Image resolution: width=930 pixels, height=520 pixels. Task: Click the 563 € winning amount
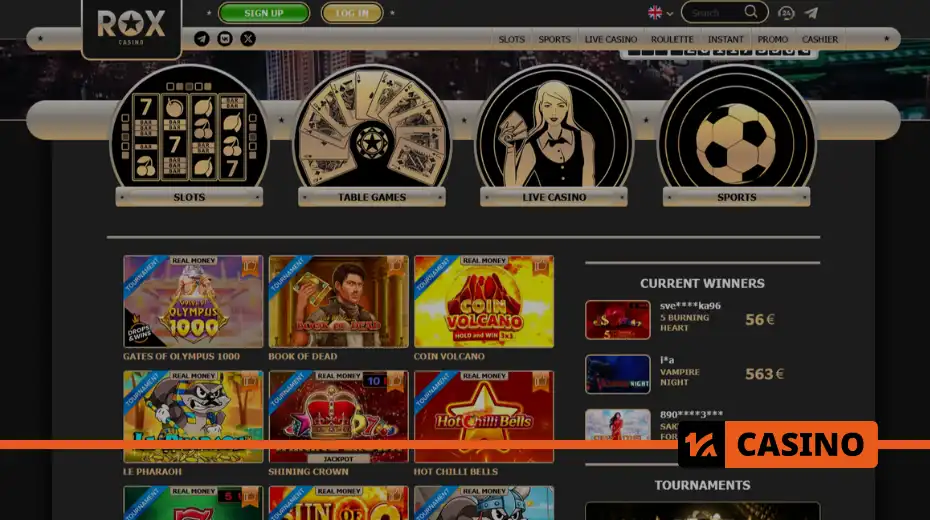tap(765, 374)
